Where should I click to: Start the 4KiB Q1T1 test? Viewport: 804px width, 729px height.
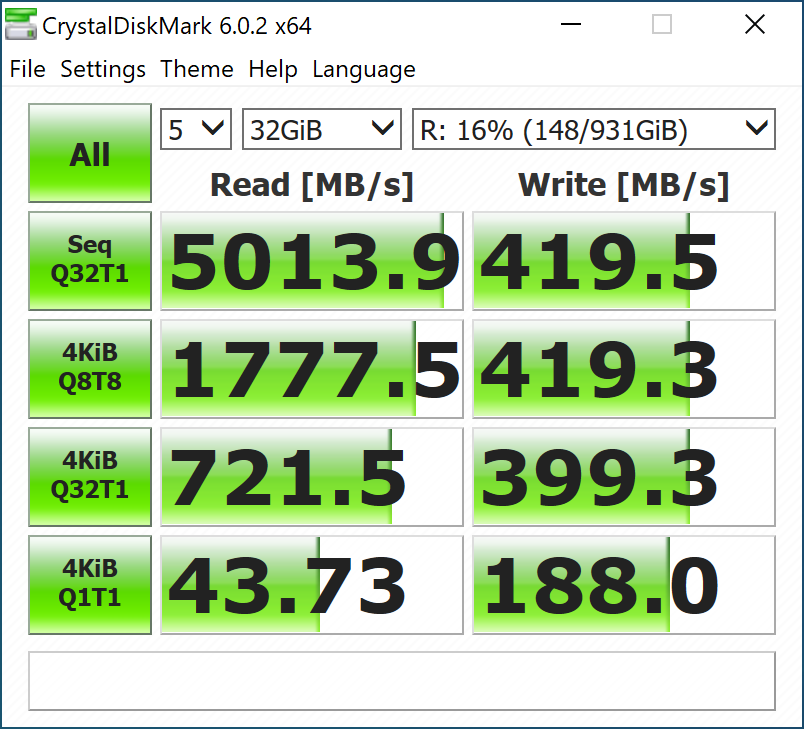pyautogui.click(x=90, y=585)
